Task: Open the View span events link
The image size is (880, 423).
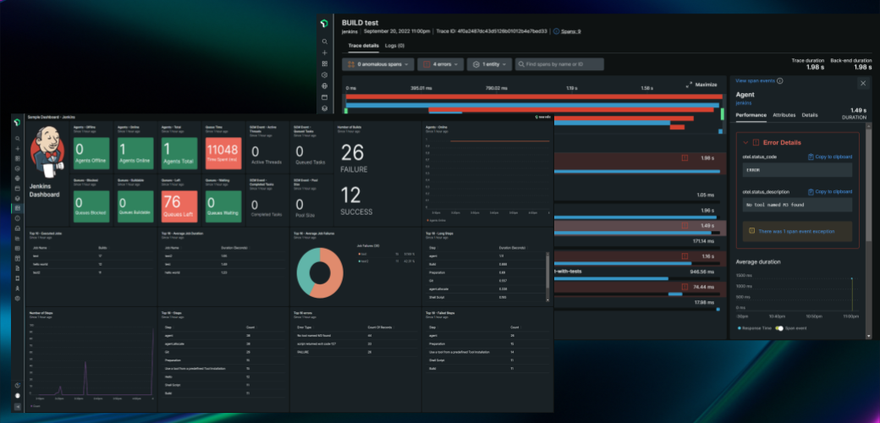Action: tap(754, 80)
